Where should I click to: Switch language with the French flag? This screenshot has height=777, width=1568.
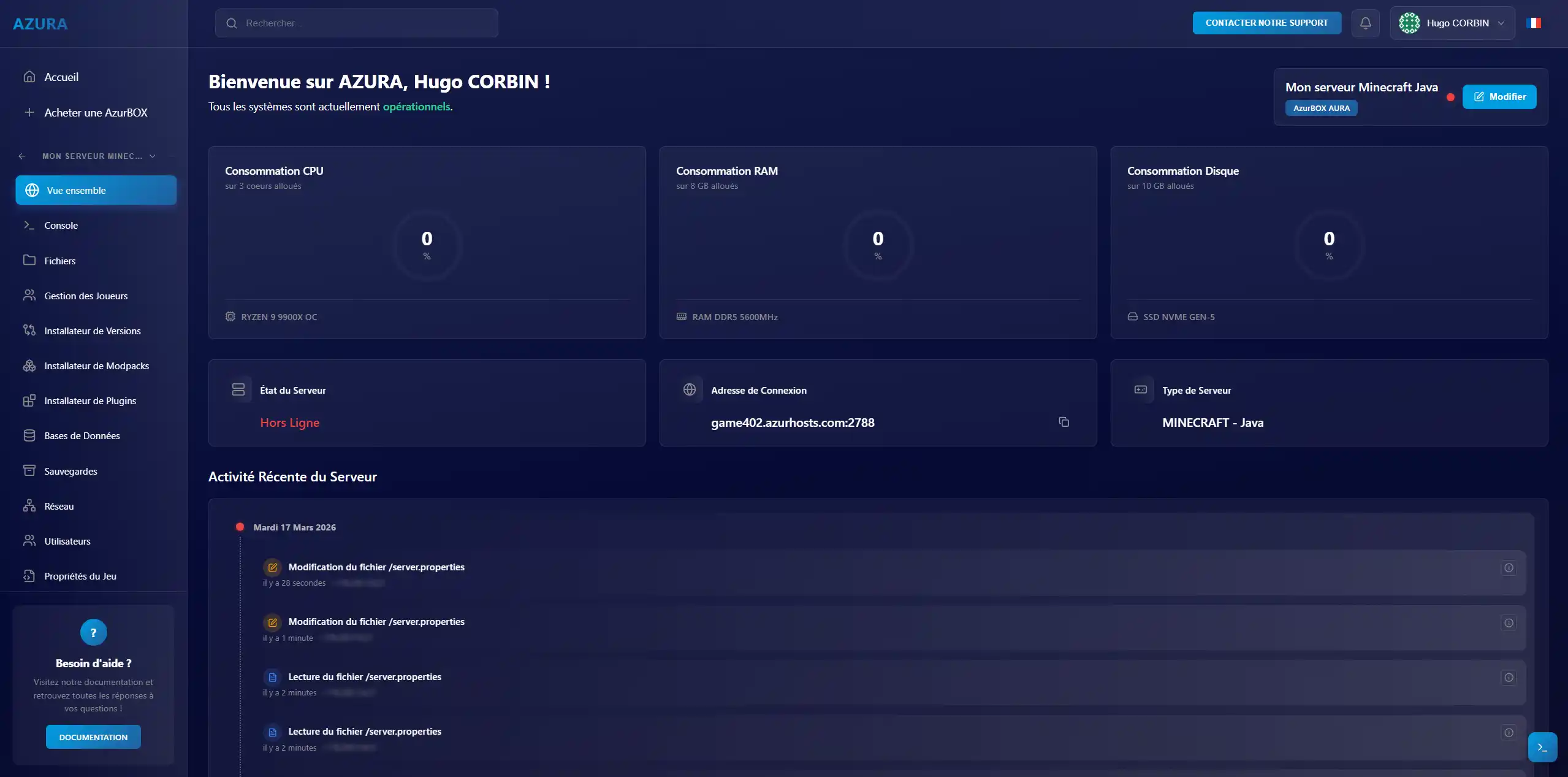(x=1533, y=23)
